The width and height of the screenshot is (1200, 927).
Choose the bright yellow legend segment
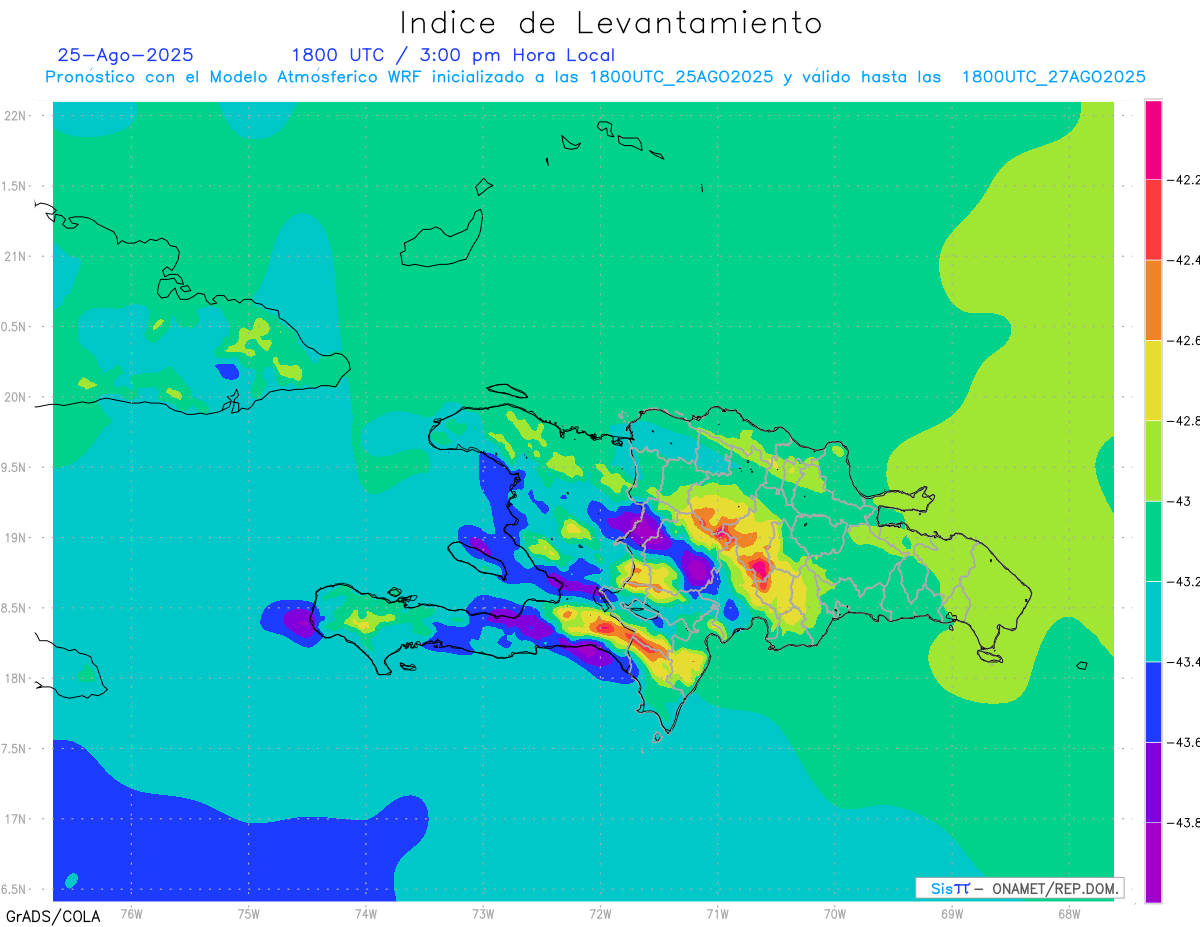[1153, 380]
